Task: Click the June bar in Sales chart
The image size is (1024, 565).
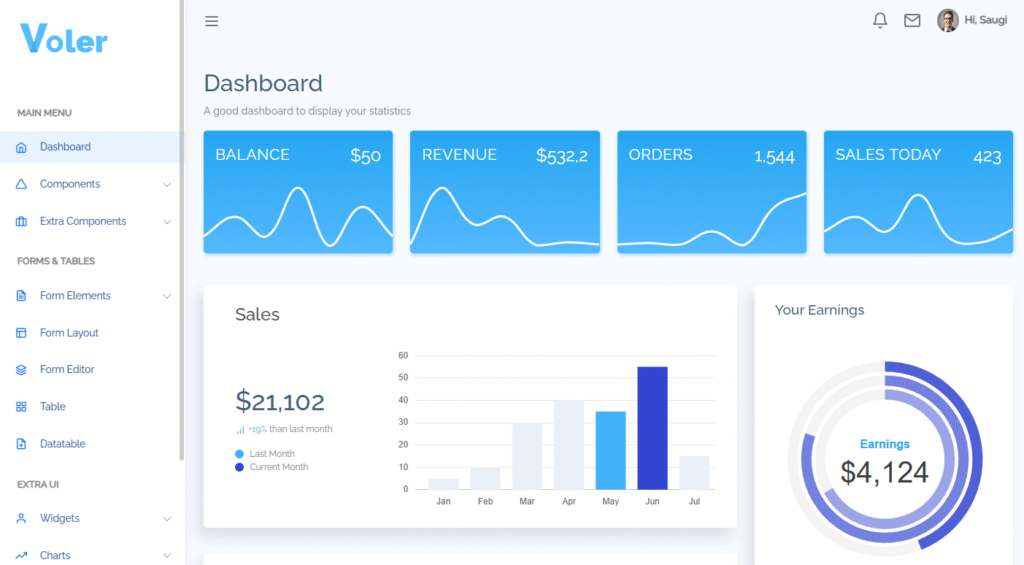Action: point(652,427)
